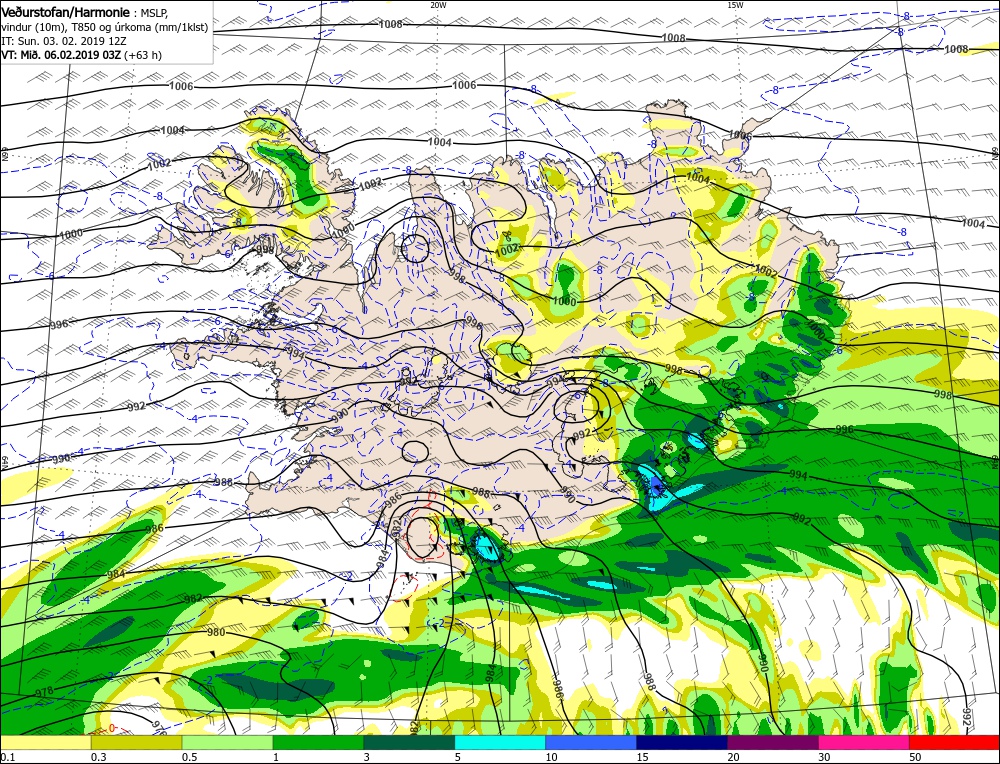
Task: Select the pink 30 mm legend swatch
Action: coord(864,742)
